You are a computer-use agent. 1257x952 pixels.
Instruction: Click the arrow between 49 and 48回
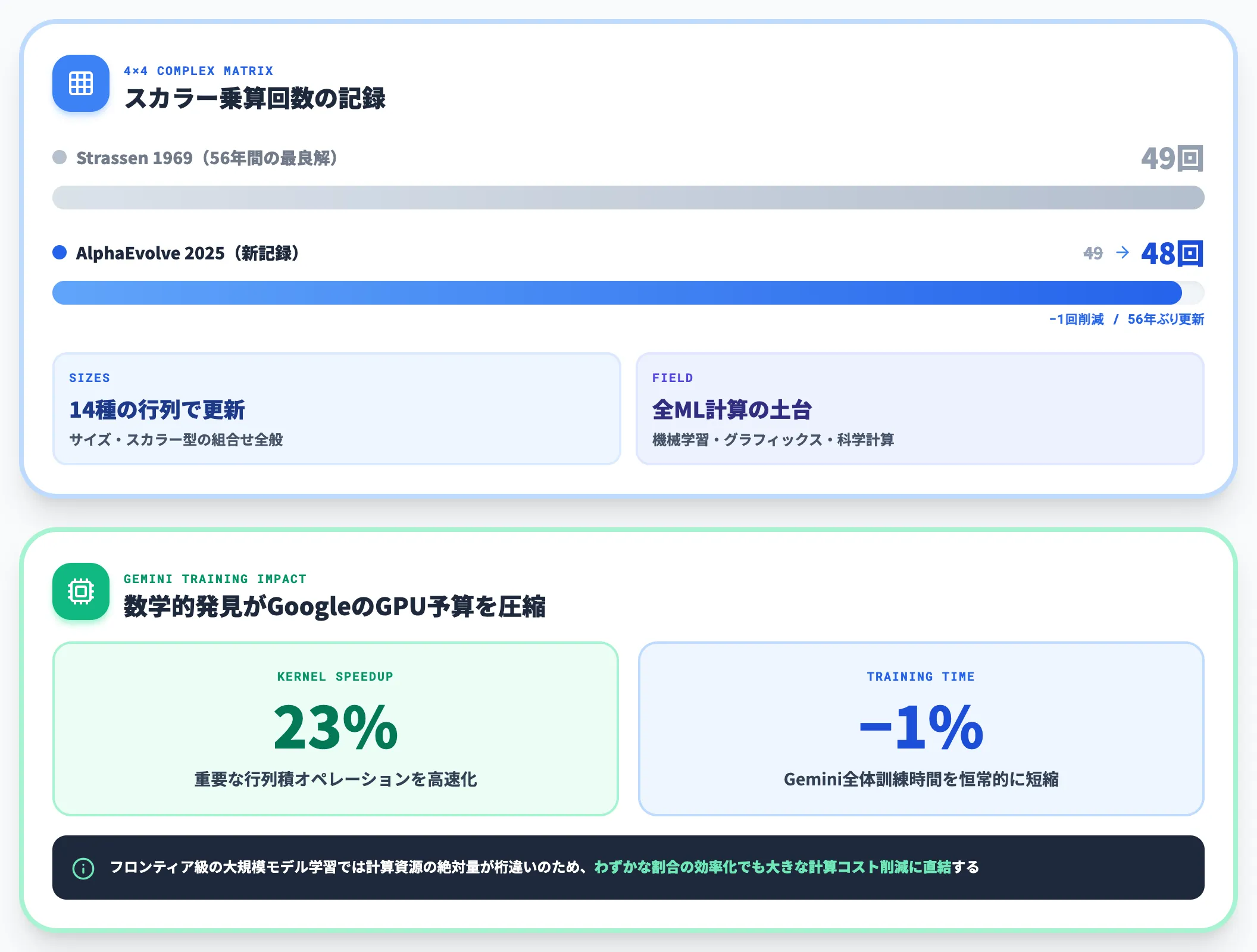pyautogui.click(x=1122, y=253)
